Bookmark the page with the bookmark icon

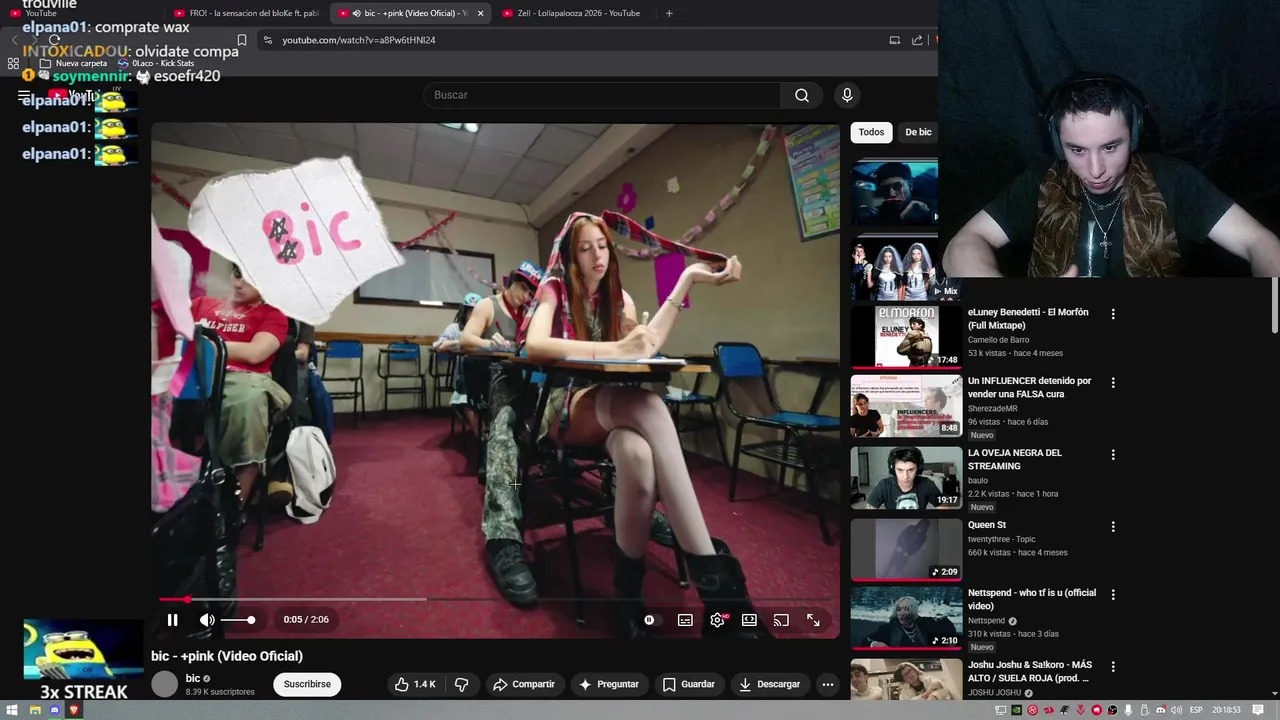coord(241,40)
